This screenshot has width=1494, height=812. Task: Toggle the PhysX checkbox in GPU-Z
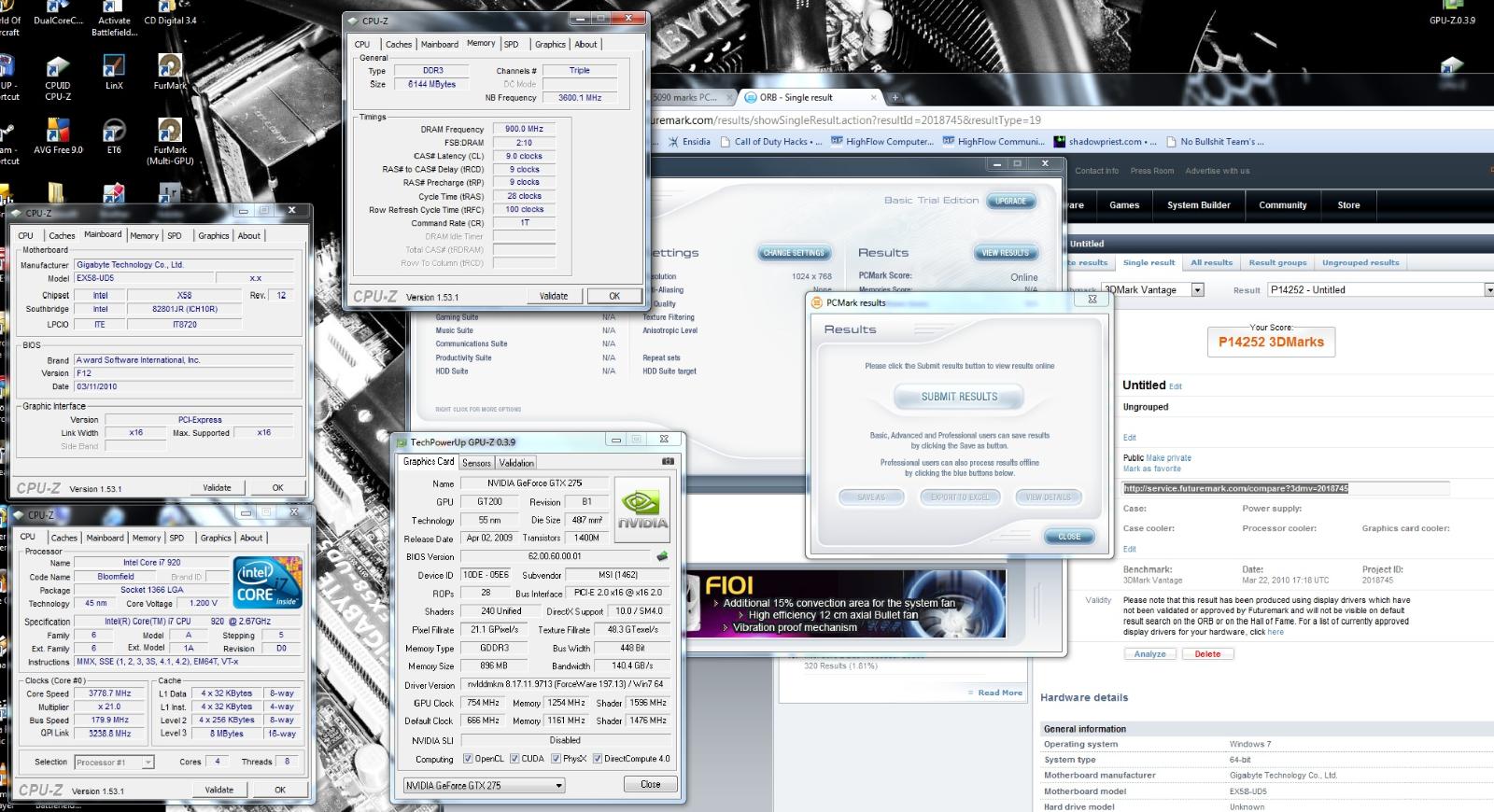pyautogui.click(x=557, y=759)
